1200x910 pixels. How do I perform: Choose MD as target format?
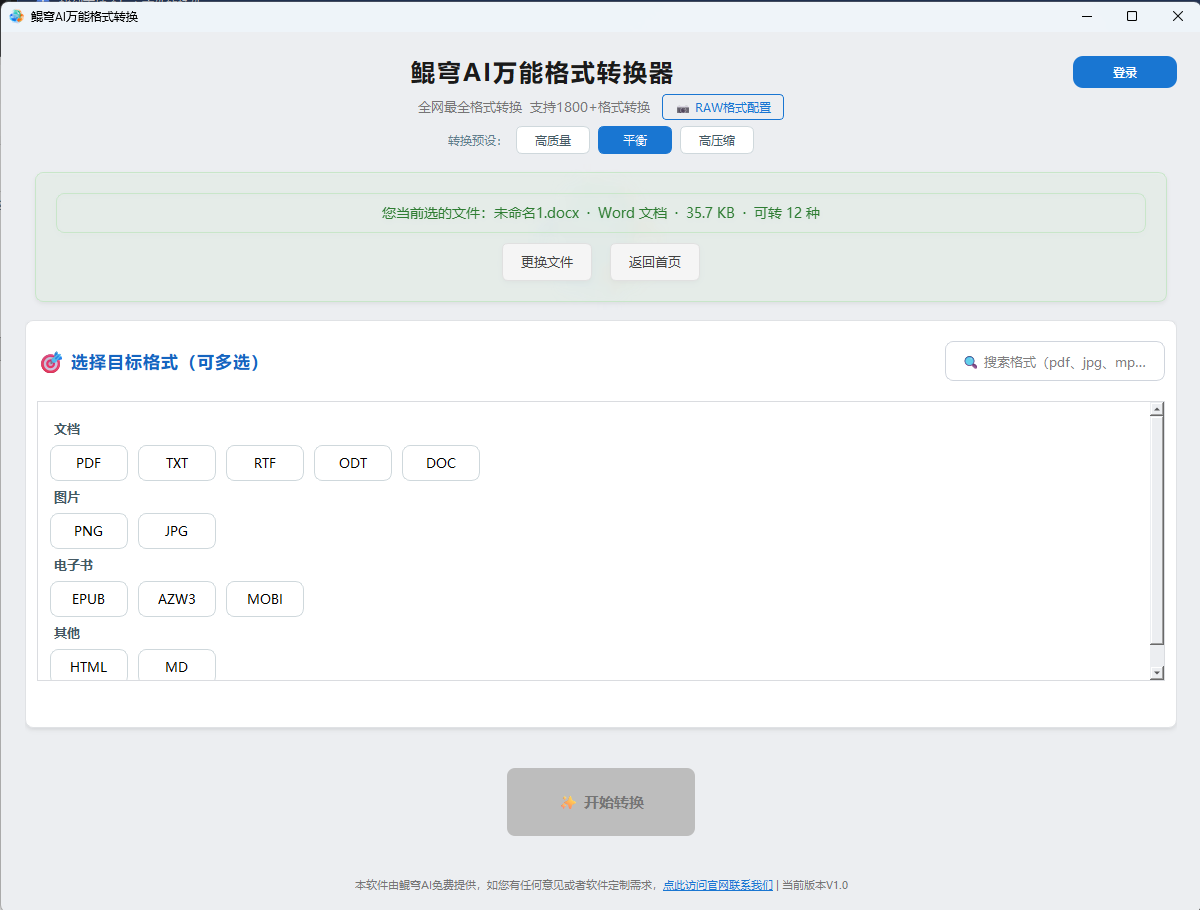tap(177, 665)
